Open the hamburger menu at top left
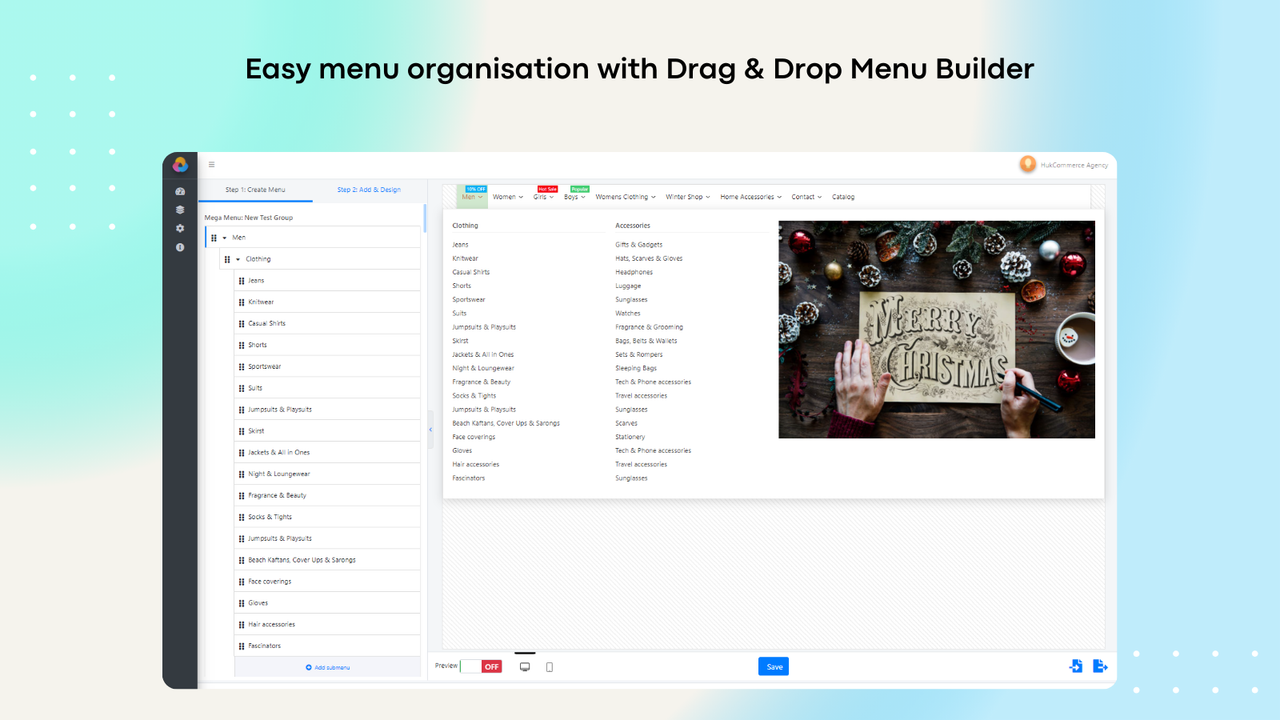The width and height of the screenshot is (1280, 720). [x=211, y=164]
